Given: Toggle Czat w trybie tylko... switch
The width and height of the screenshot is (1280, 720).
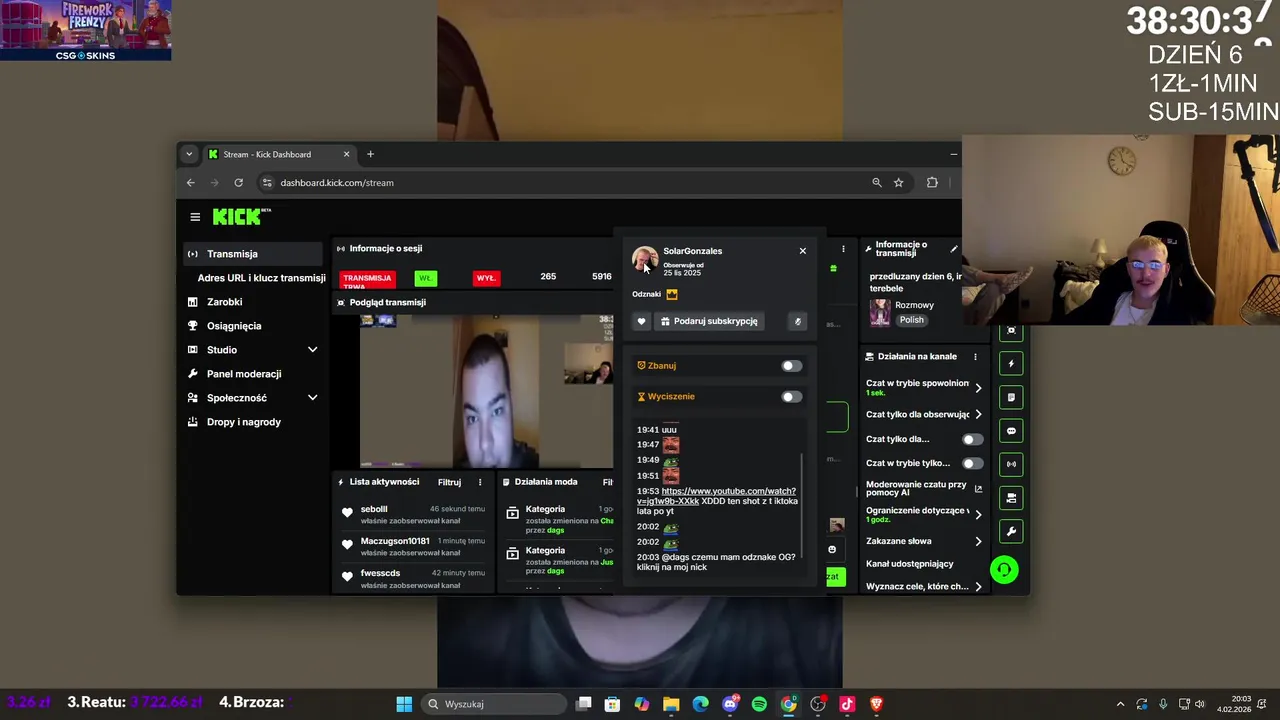Looking at the screenshot, I should click(x=972, y=464).
